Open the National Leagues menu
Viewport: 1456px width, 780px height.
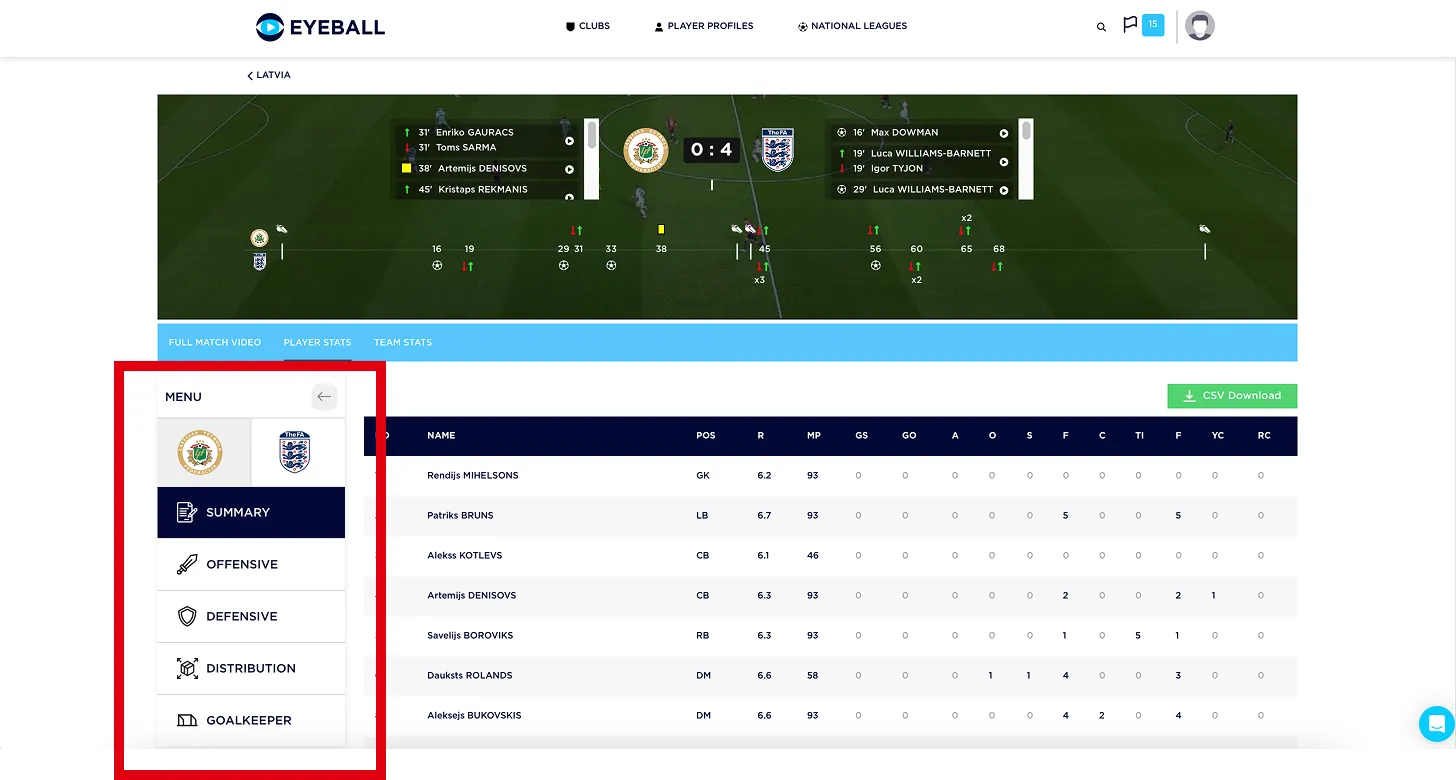[853, 26]
